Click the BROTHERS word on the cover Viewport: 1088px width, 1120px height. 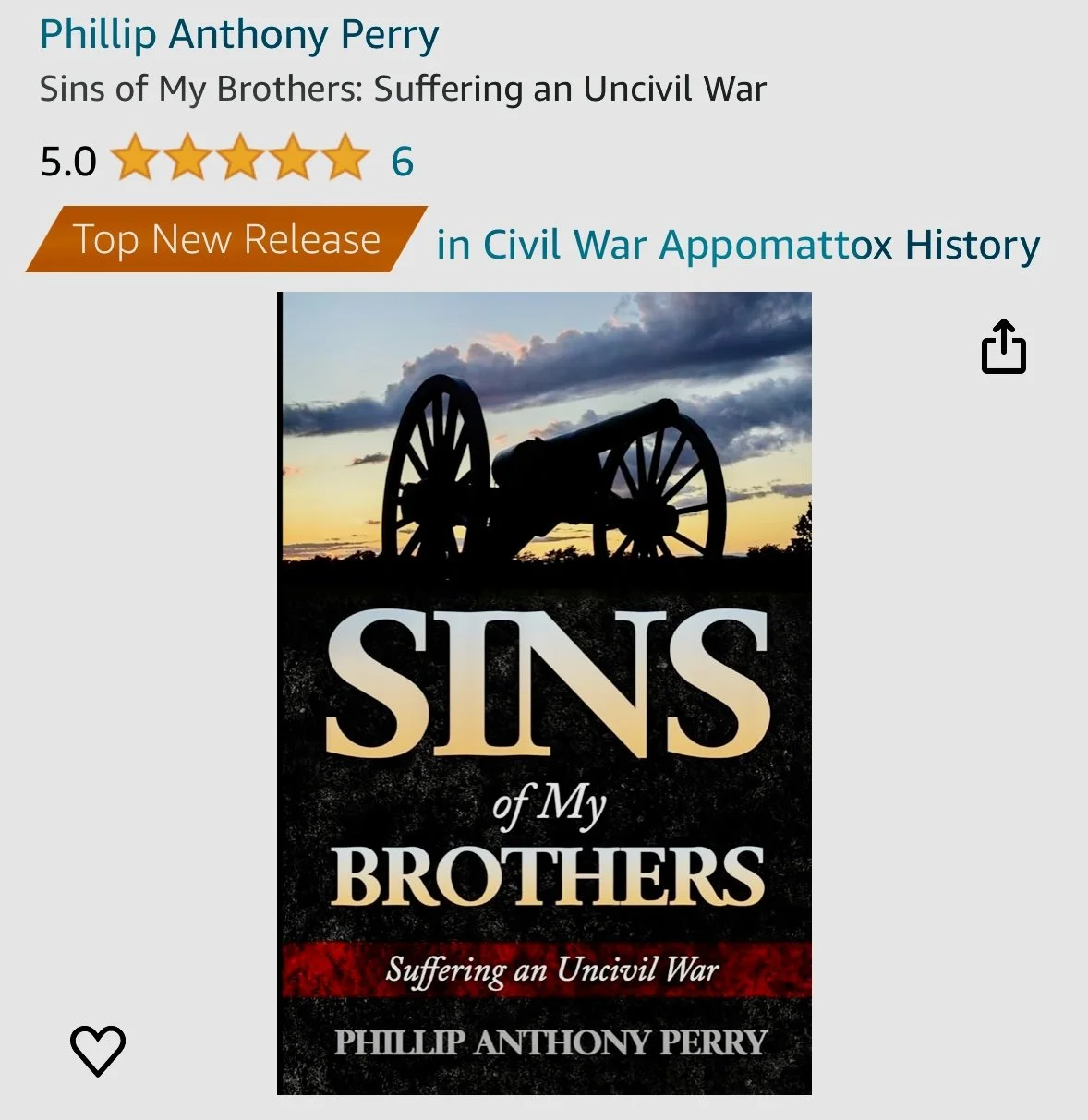pyautogui.click(x=548, y=876)
